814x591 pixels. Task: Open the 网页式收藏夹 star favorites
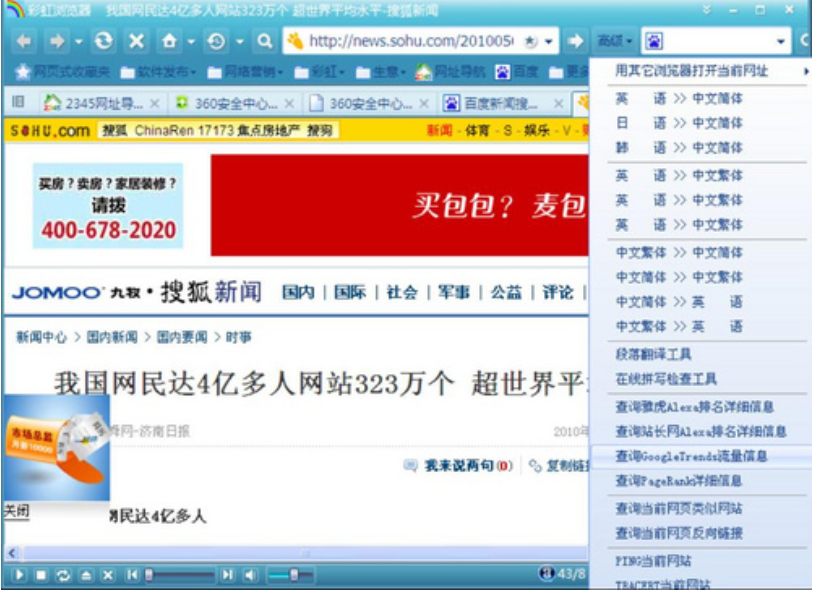pyautogui.click(x=63, y=72)
